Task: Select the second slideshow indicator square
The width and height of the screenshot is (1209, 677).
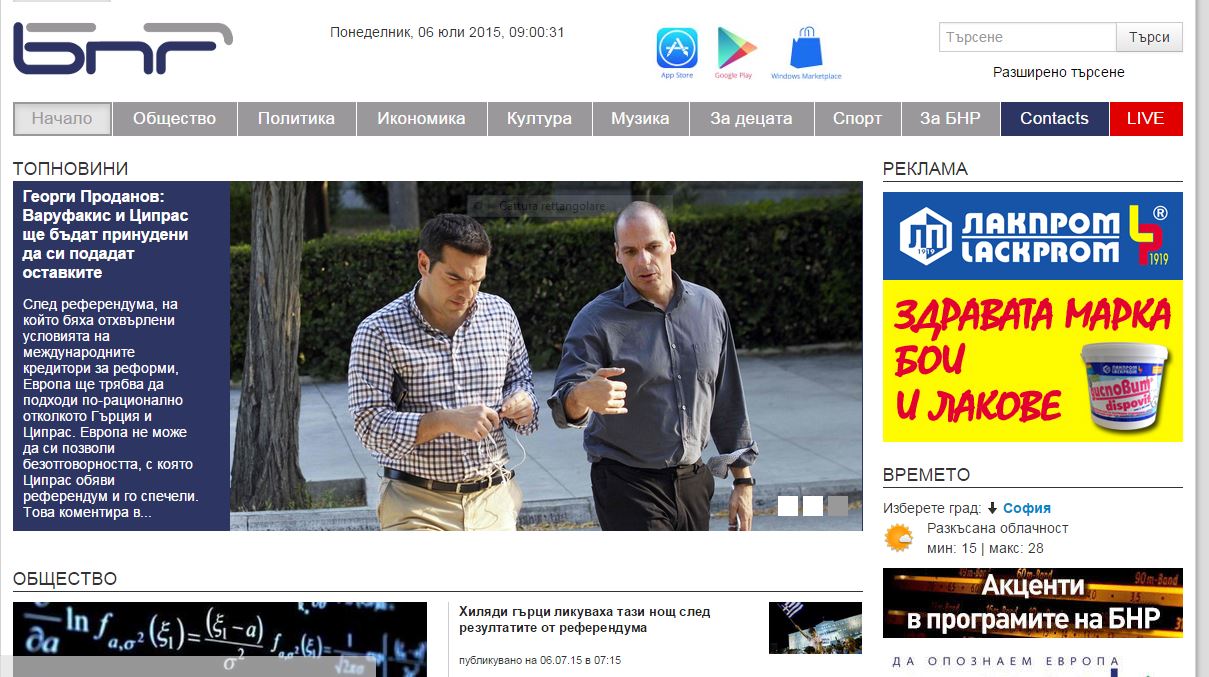Action: point(813,506)
